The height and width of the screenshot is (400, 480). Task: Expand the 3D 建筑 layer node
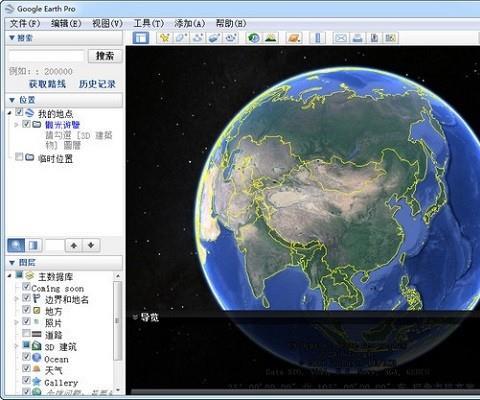click(x=16, y=346)
